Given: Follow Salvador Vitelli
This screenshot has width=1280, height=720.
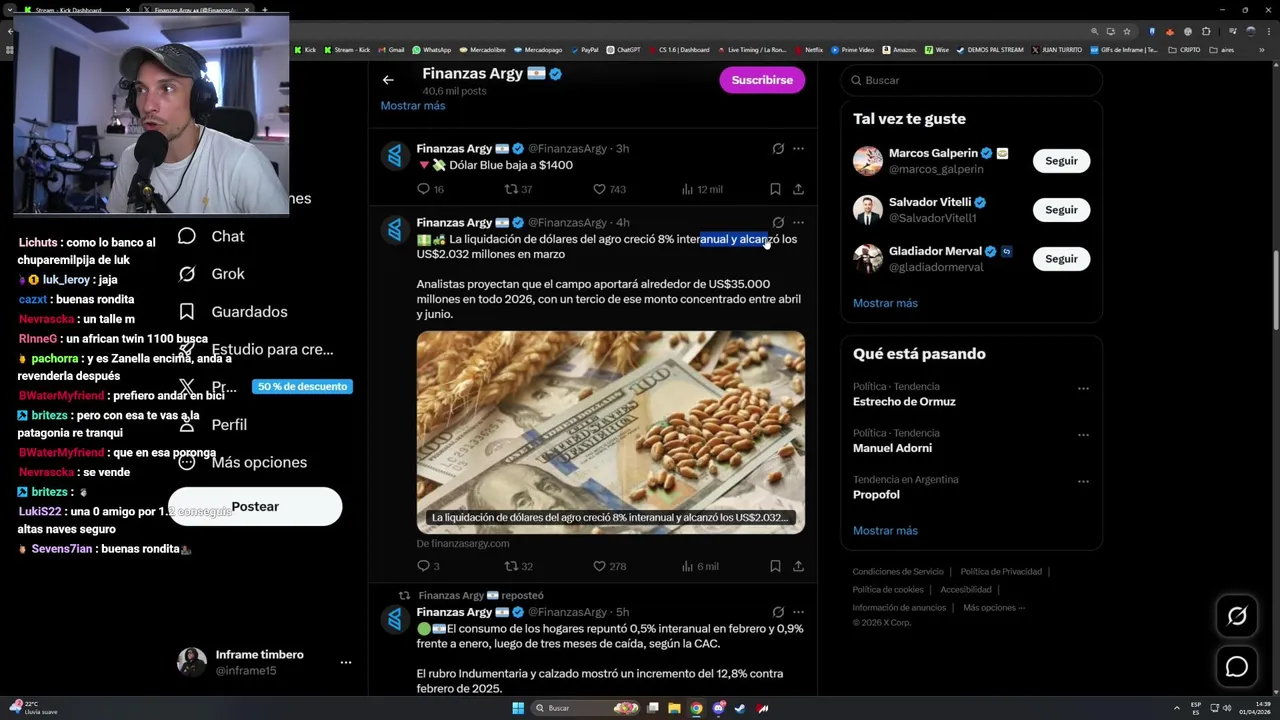Looking at the screenshot, I should [1061, 210].
